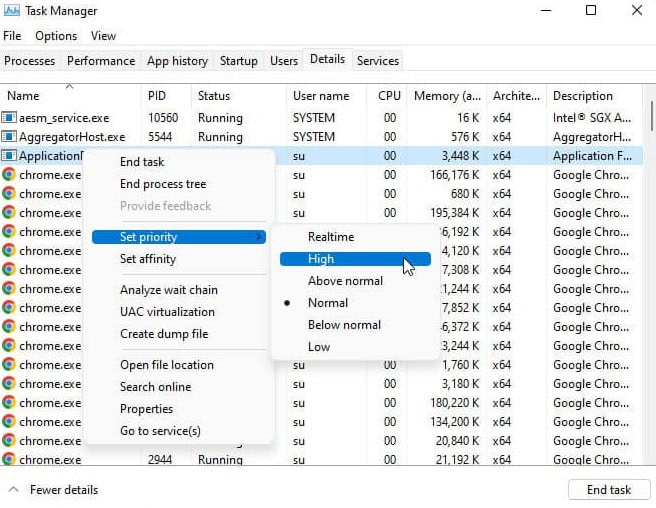Open the File menu
The width and height of the screenshot is (656, 508).
point(12,36)
